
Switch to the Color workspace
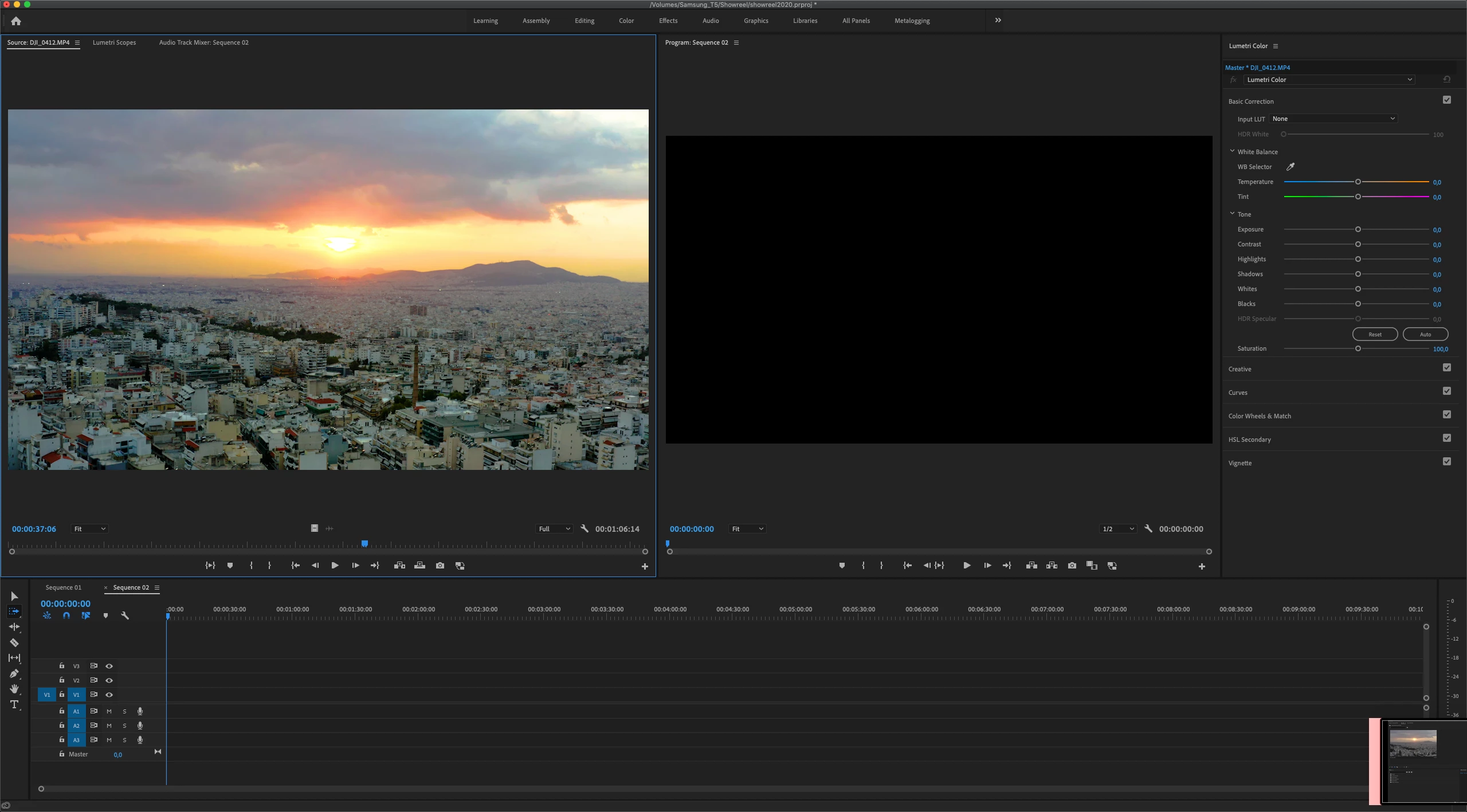pos(626,21)
